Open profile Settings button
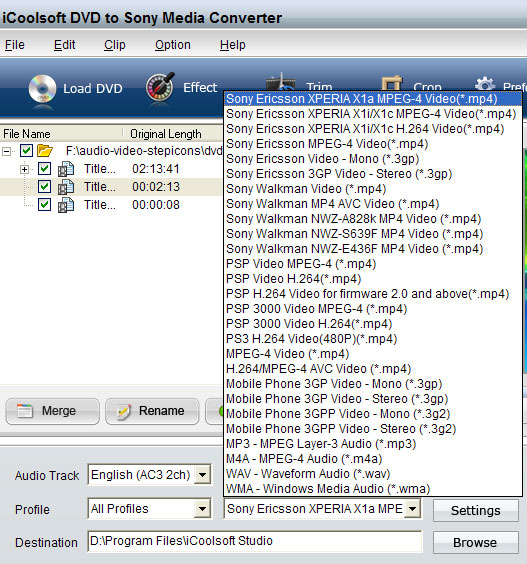This screenshot has width=527, height=564. [476, 510]
